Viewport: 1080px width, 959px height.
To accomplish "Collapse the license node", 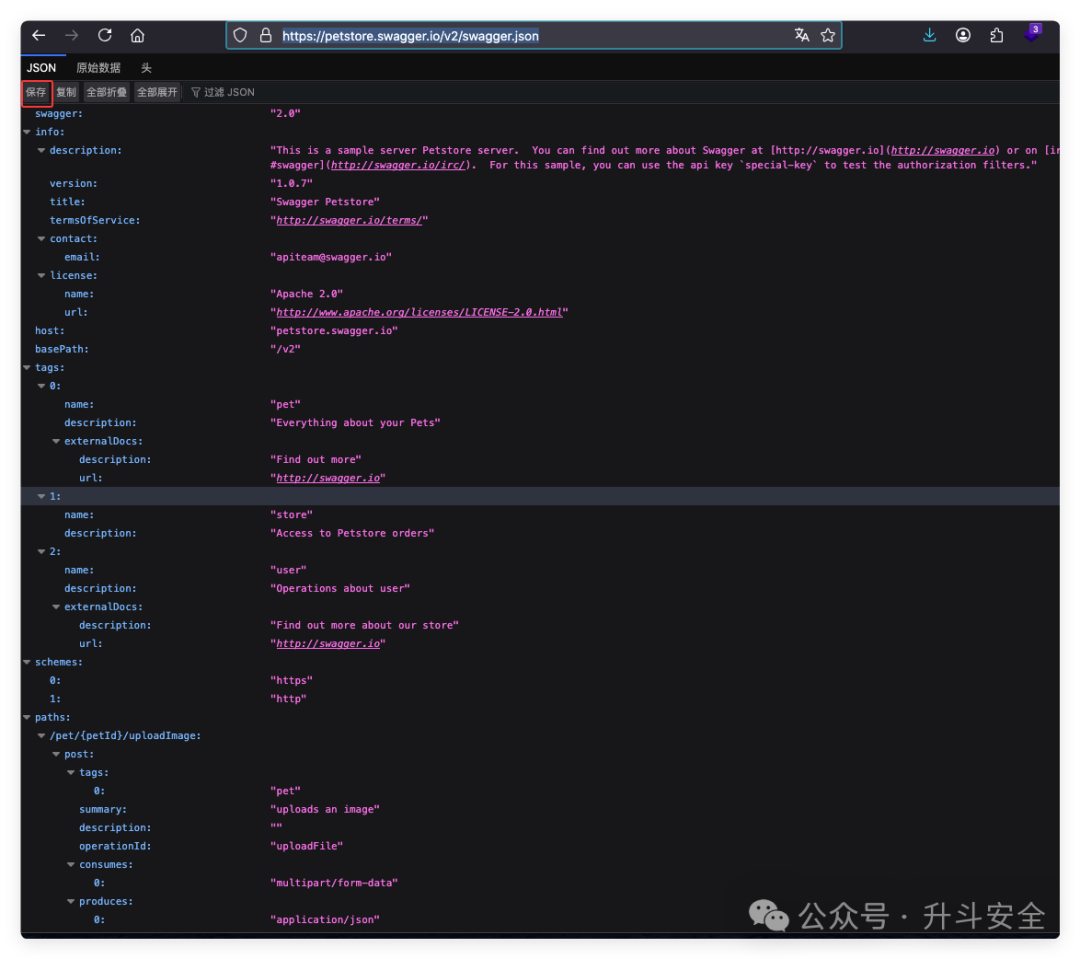I will click(41, 275).
